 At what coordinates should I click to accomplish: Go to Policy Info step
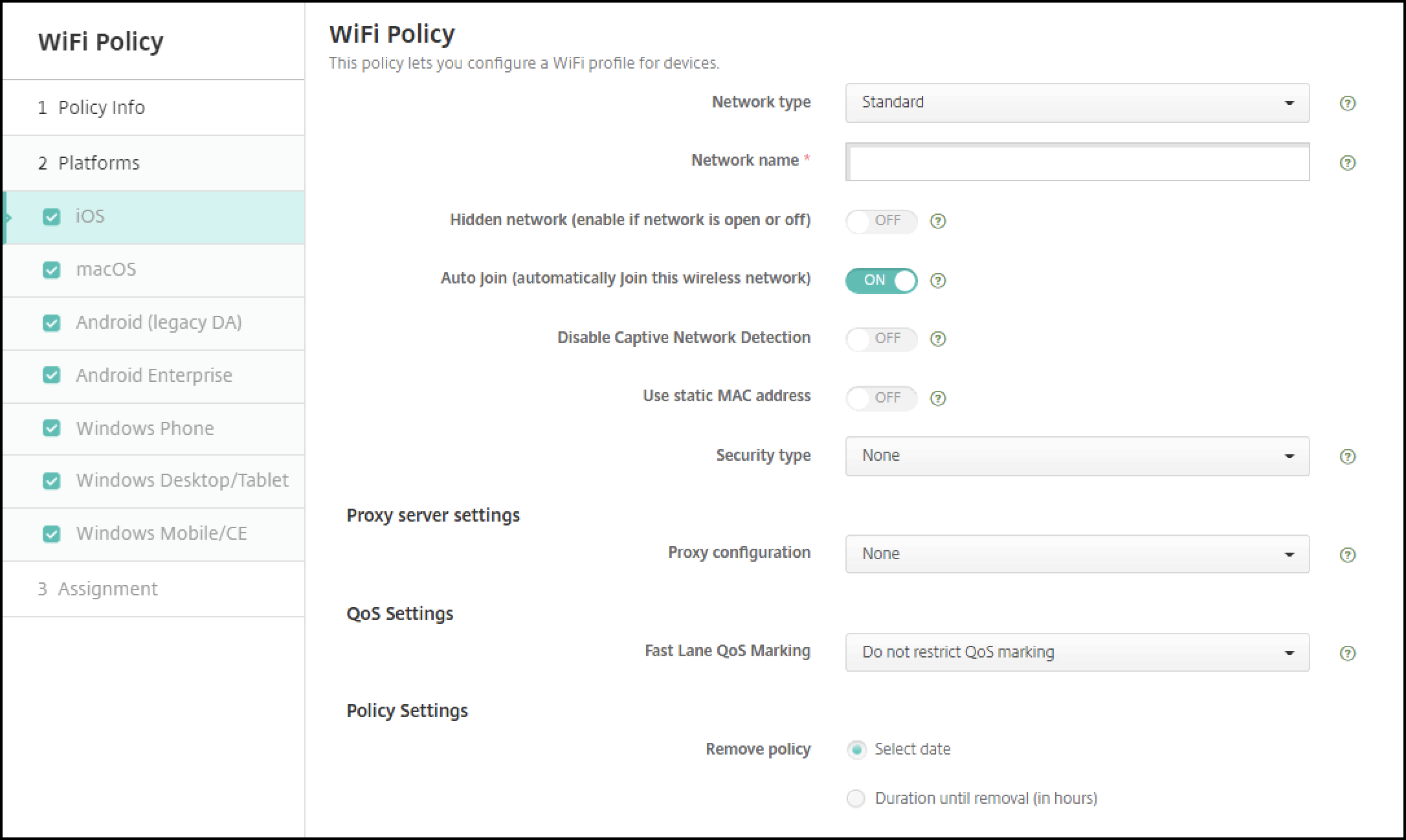[101, 107]
